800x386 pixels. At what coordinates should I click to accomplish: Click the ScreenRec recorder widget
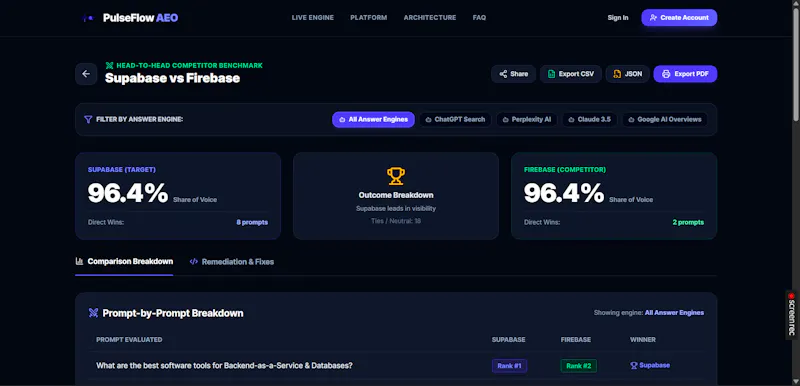(x=791, y=315)
